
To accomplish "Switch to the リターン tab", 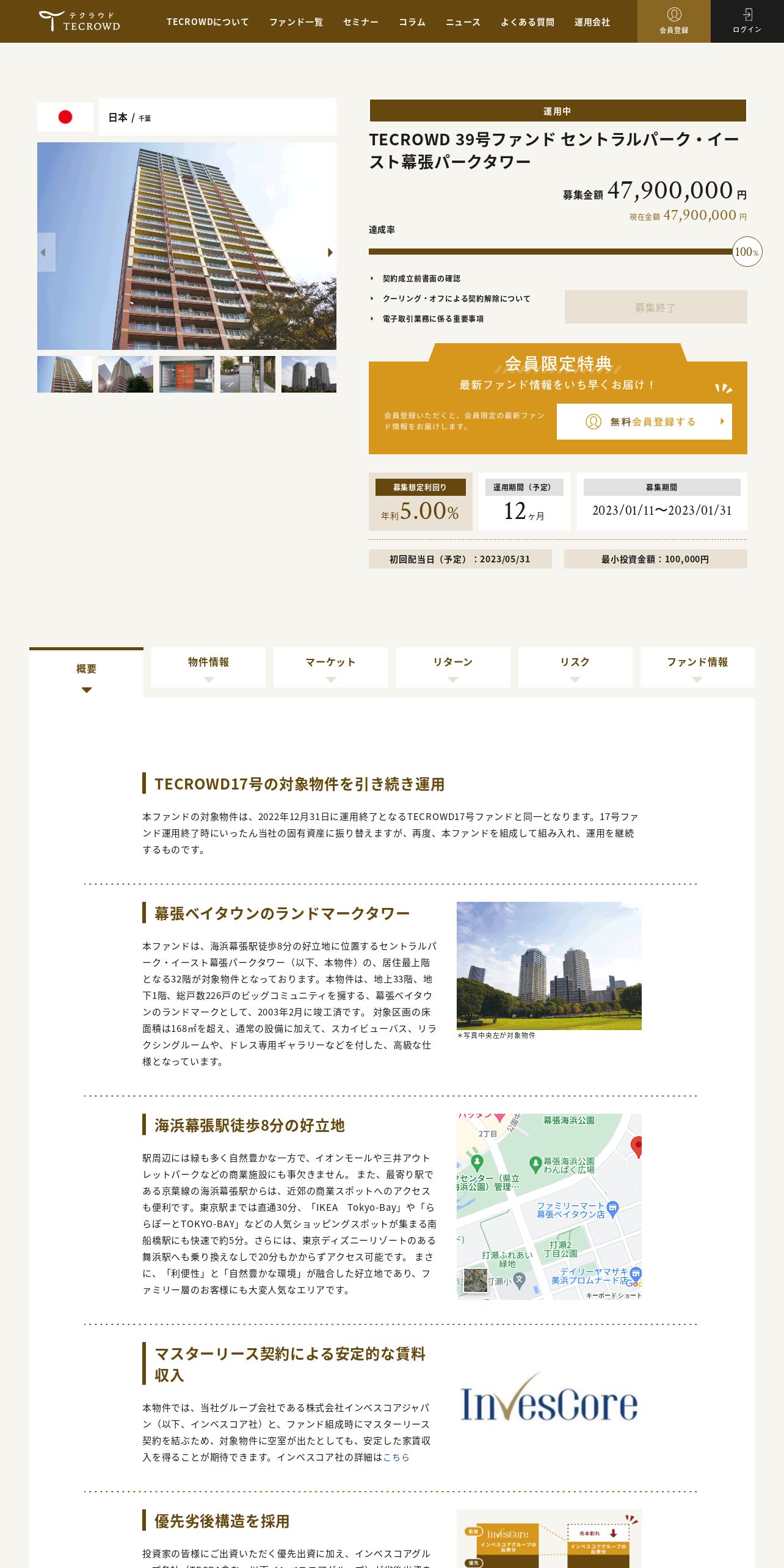I will pos(453,667).
